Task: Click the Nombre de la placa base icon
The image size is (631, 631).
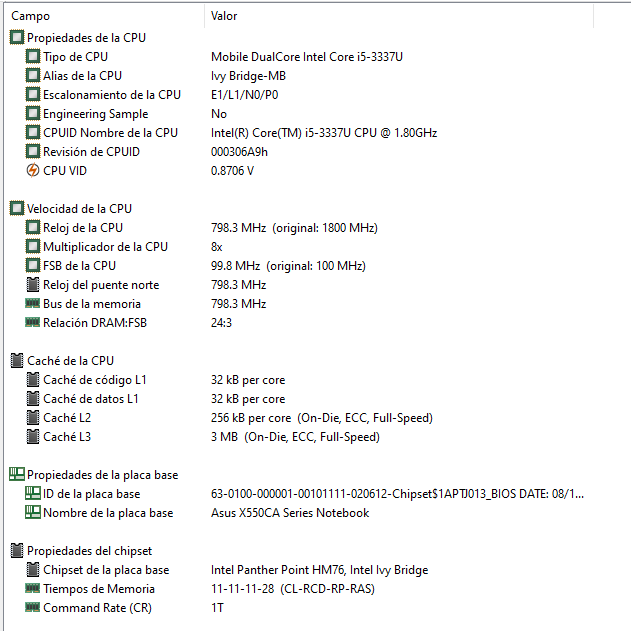Action: (33, 512)
